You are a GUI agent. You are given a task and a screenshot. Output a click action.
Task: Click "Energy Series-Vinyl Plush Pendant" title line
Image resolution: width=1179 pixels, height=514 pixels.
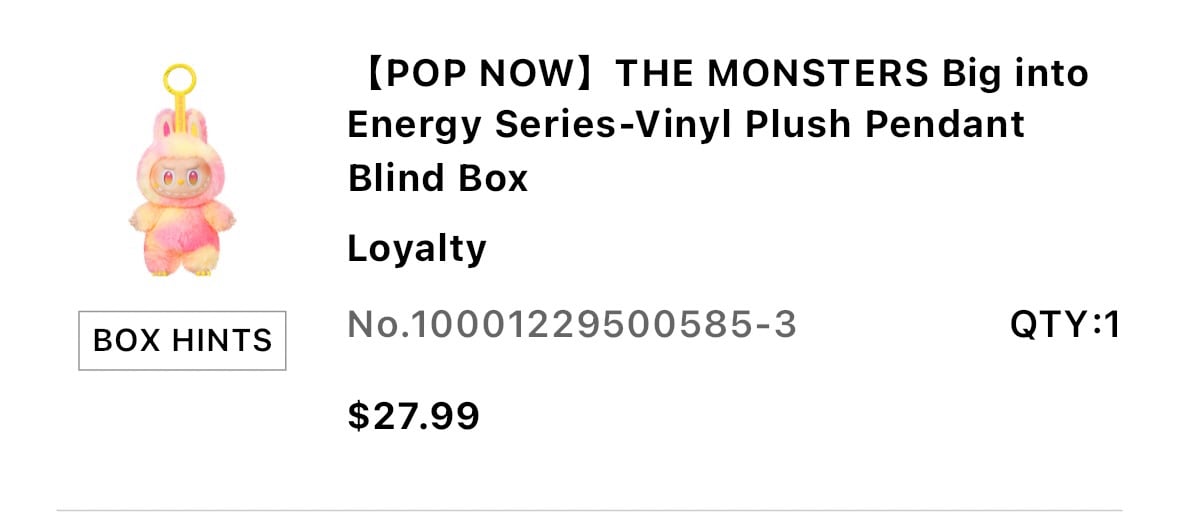tap(686, 125)
